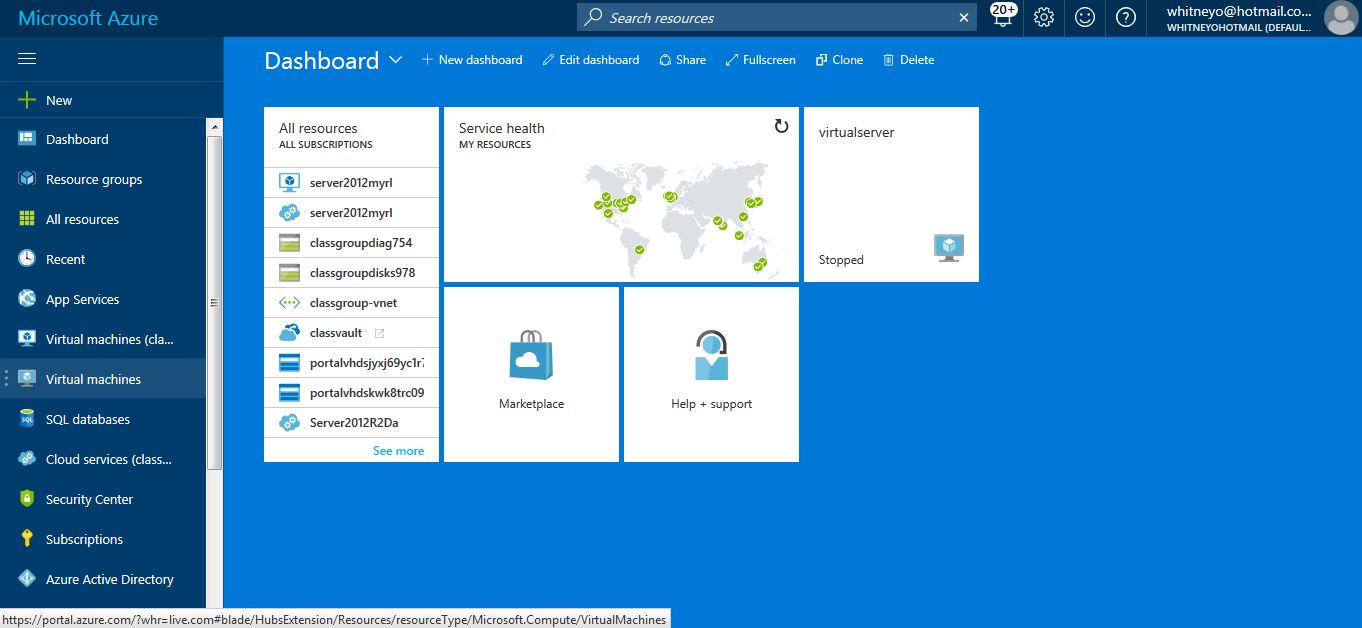Viewport: 1362px width, 628px height.
Task: Click the Cloud services (classic) sidebar icon
Action: pyautogui.click(x=27, y=459)
